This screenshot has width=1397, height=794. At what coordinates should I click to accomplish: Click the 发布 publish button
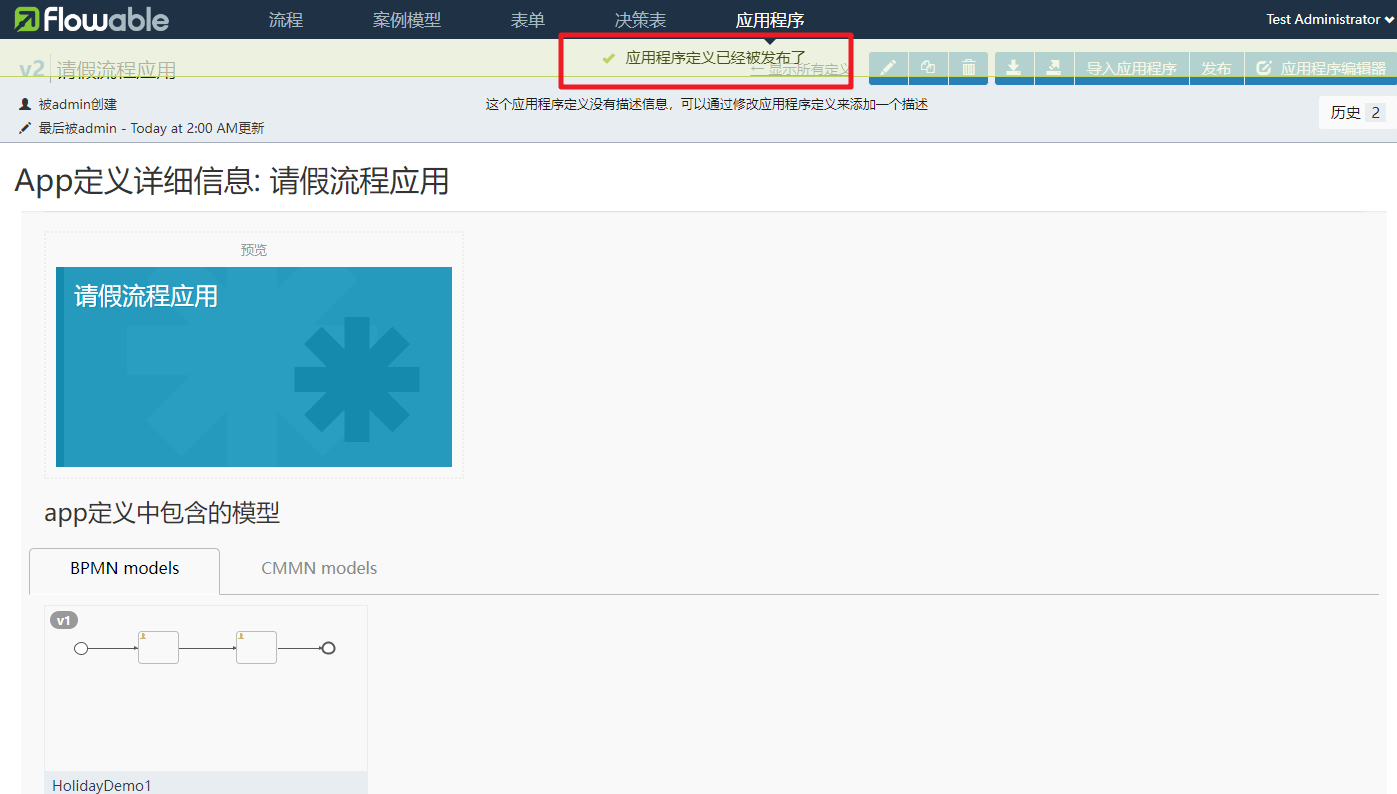tap(1216, 68)
